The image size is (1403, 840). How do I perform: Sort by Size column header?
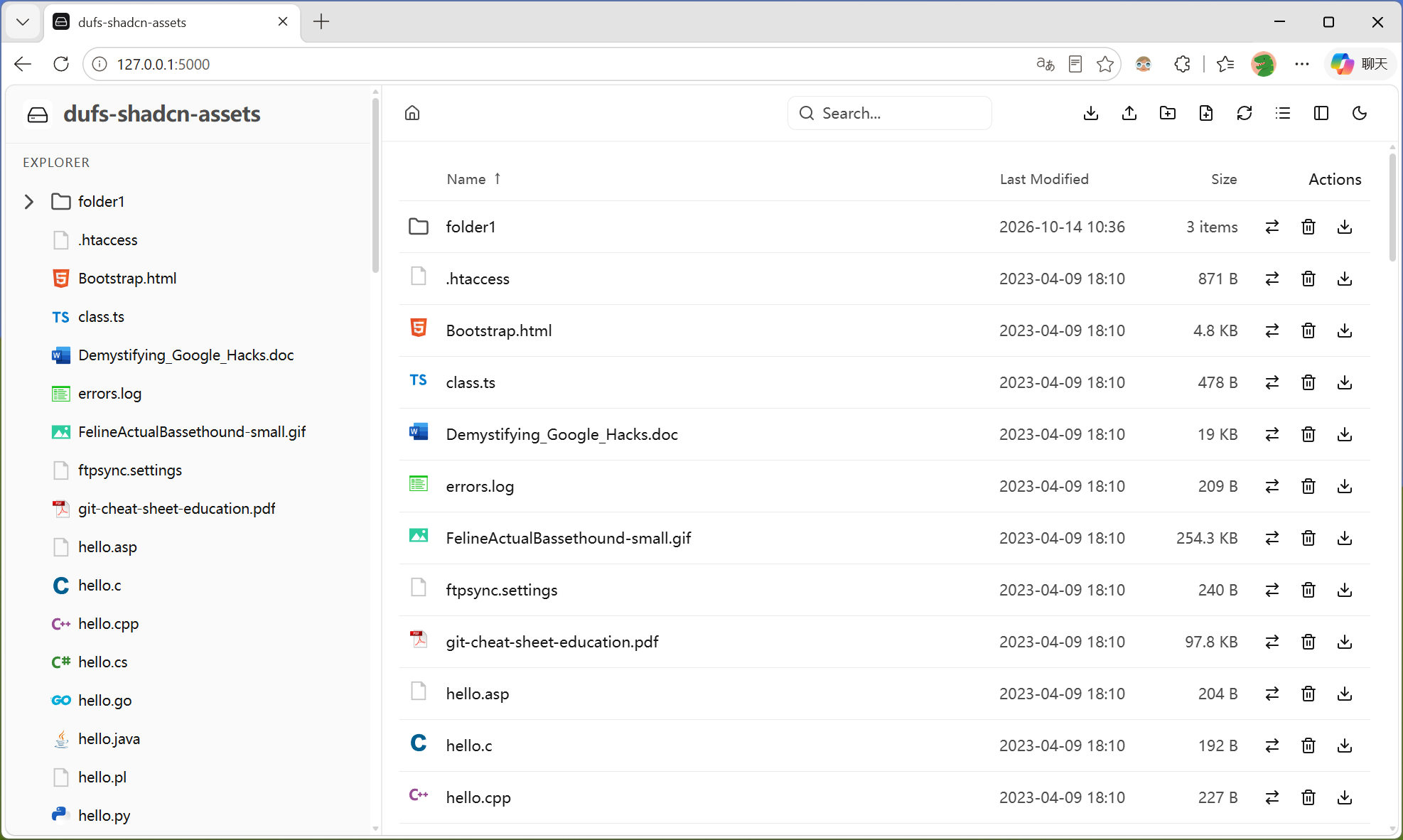click(1224, 179)
